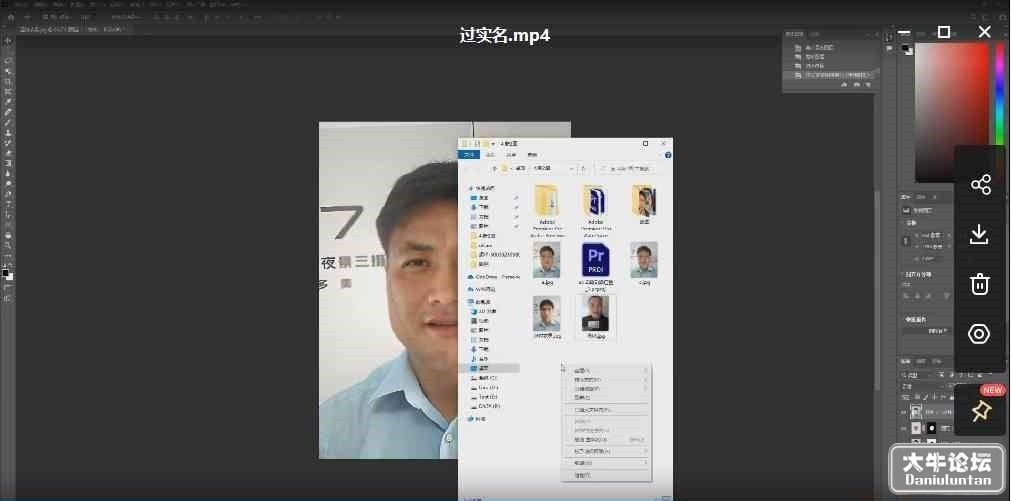
Task: Delete the video using the trash icon
Action: click(980, 284)
